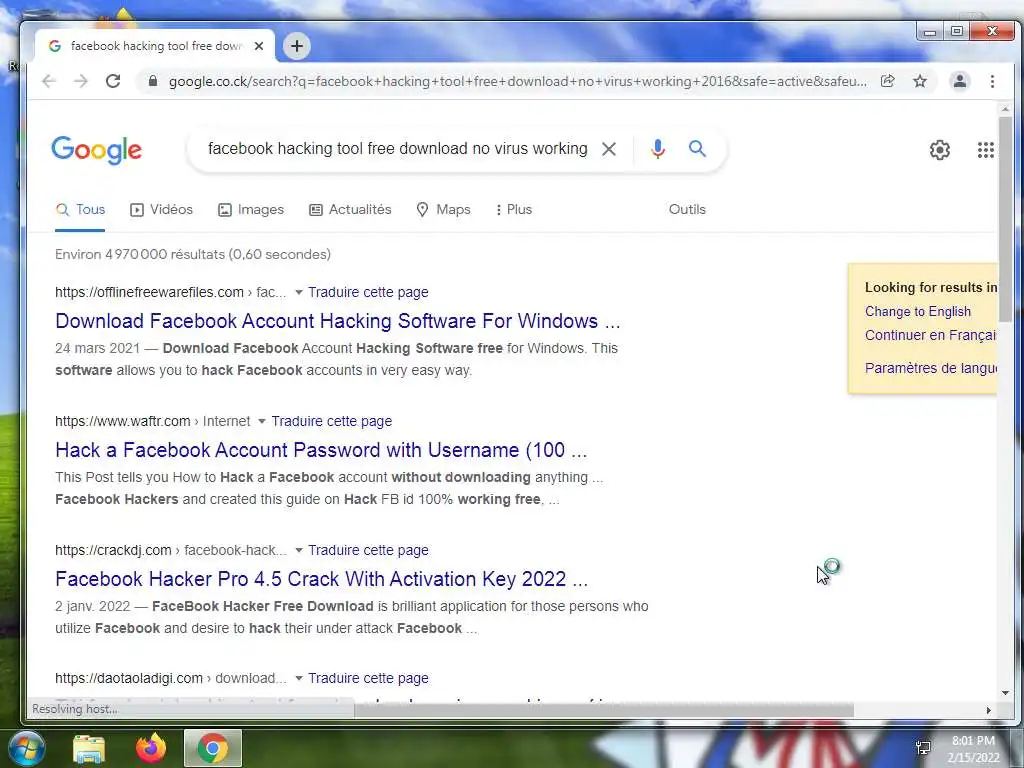Click the page vertical scrollbar thumb
Viewport: 1024px width, 768px height.
tap(1005, 219)
